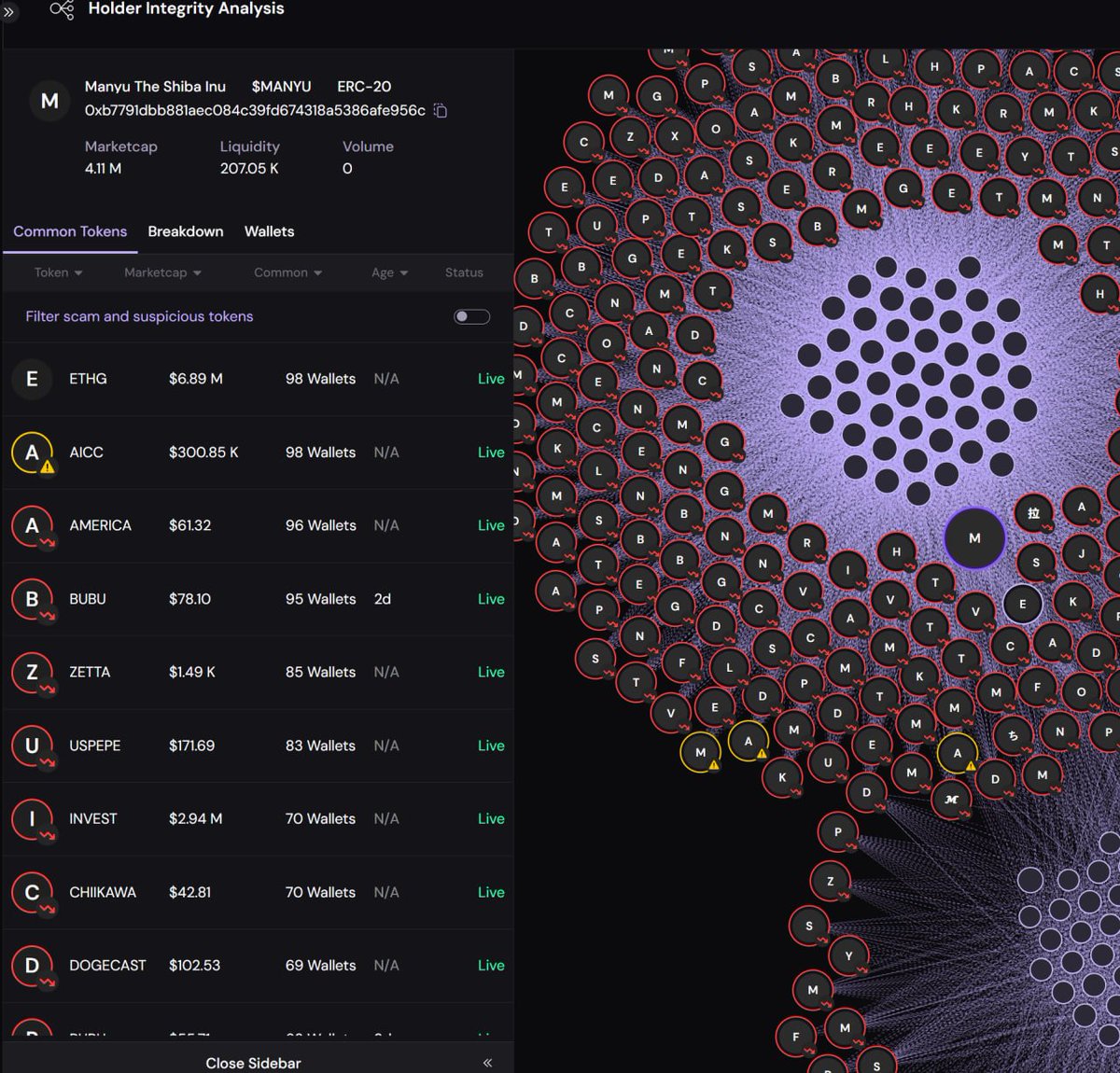Click INVEST $2.94 M marketcap

point(195,818)
